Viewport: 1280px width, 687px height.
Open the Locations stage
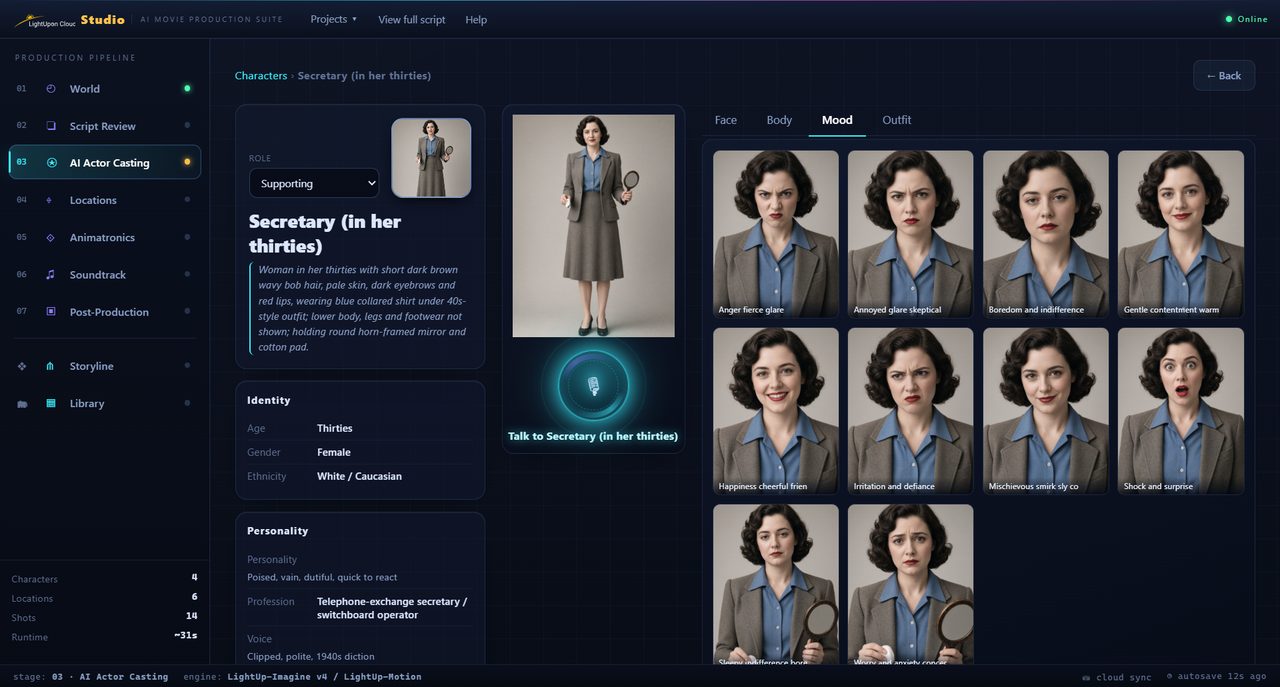(104, 200)
